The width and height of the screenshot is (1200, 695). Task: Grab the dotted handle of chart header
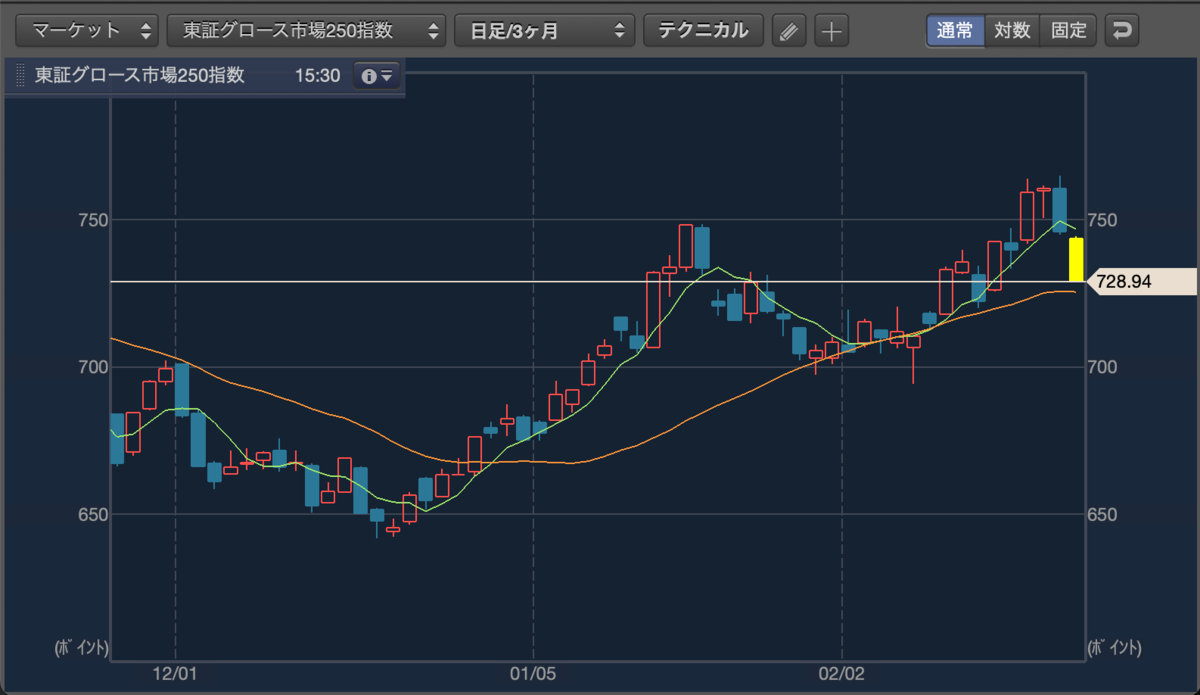[x=20, y=76]
